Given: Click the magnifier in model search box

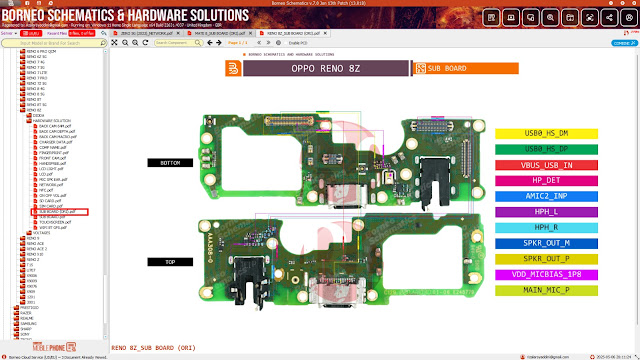Looking at the screenshot, I should click(103, 43).
